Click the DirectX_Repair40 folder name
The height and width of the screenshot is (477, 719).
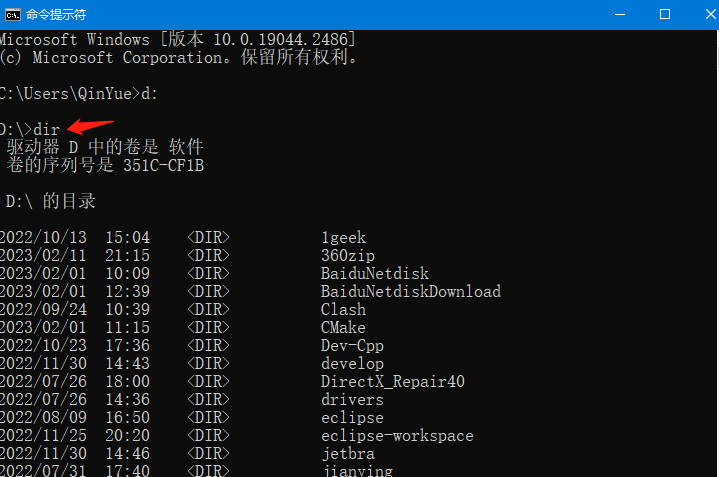point(393,382)
